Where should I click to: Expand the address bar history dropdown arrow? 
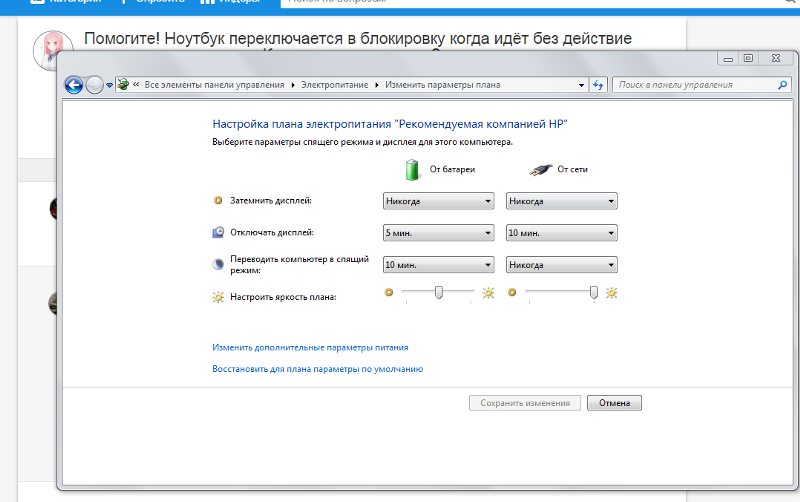click(581, 85)
